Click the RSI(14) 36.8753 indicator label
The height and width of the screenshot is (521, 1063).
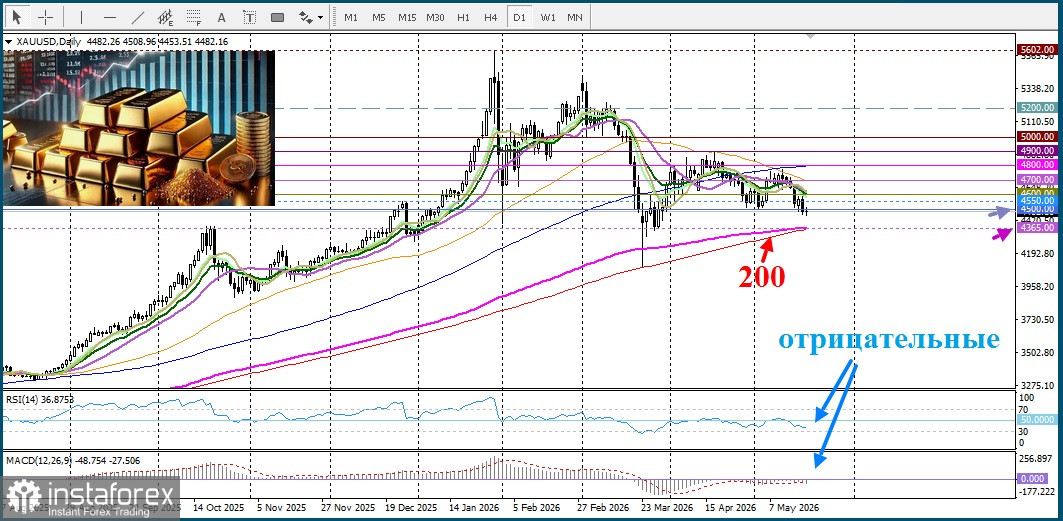40,400
